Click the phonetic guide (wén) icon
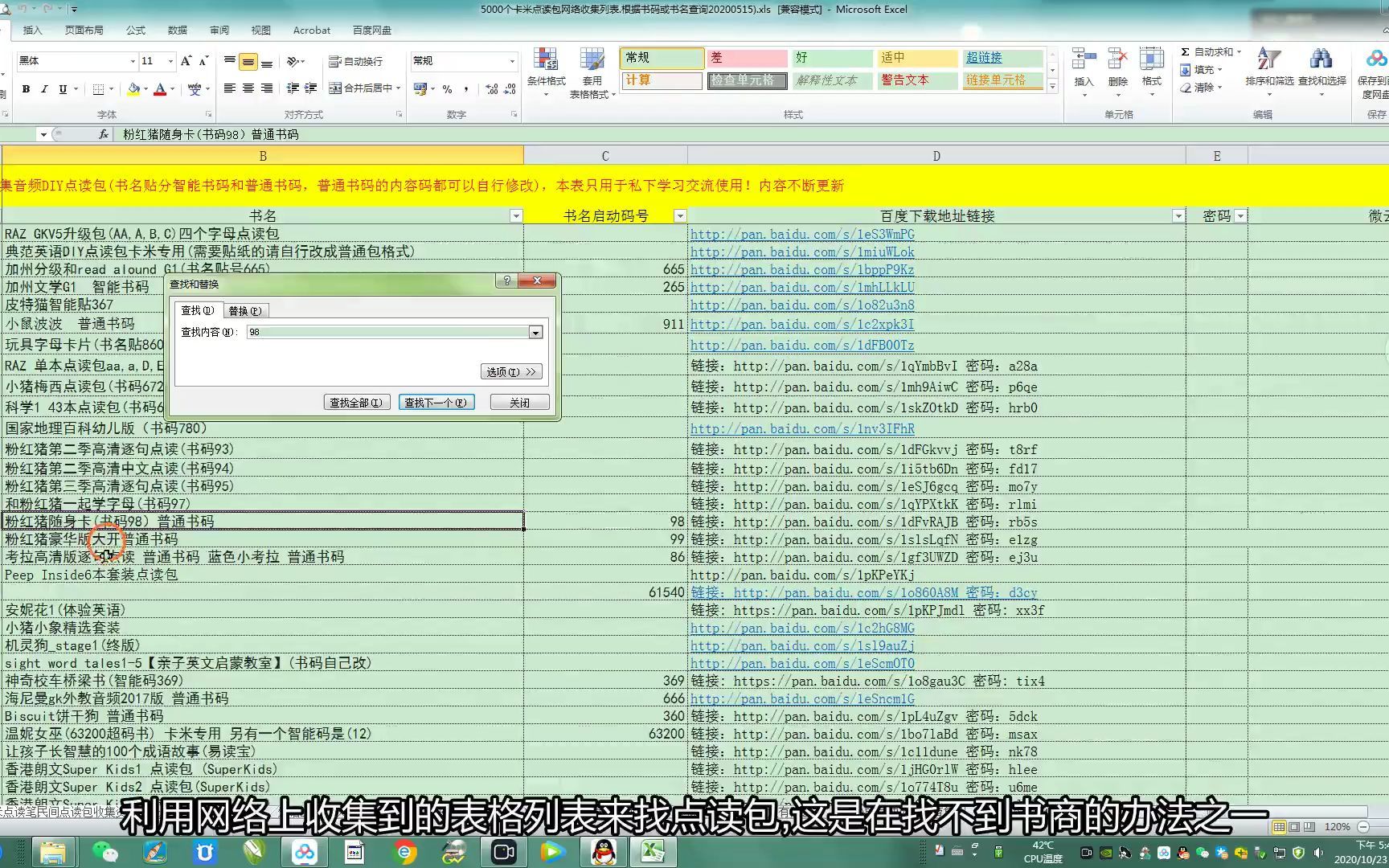The width and height of the screenshot is (1389, 868). click(195, 89)
